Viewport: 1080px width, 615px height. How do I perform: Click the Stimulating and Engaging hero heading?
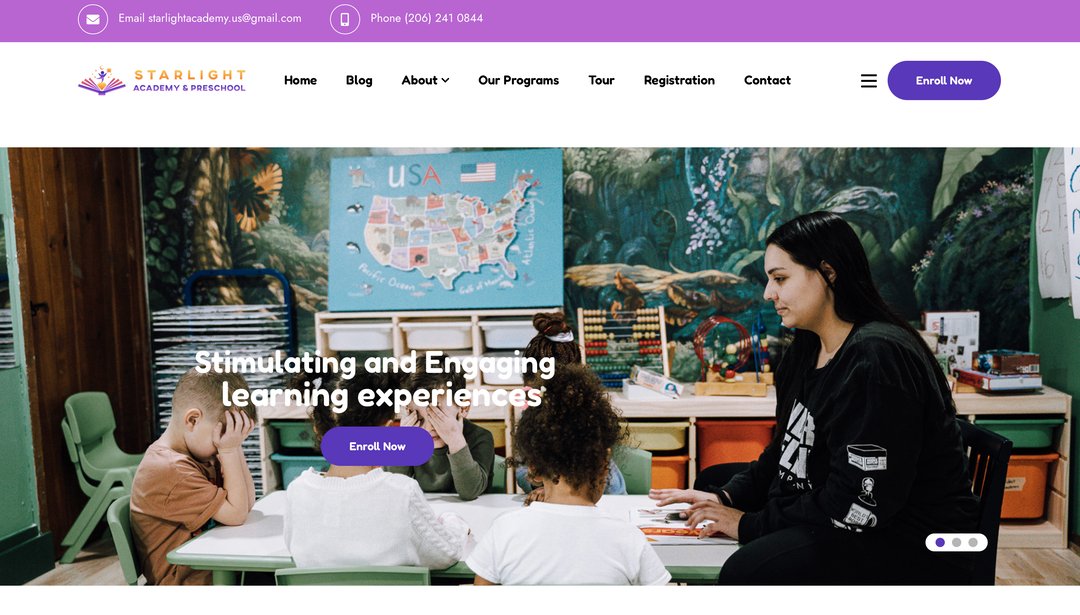(x=375, y=379)
